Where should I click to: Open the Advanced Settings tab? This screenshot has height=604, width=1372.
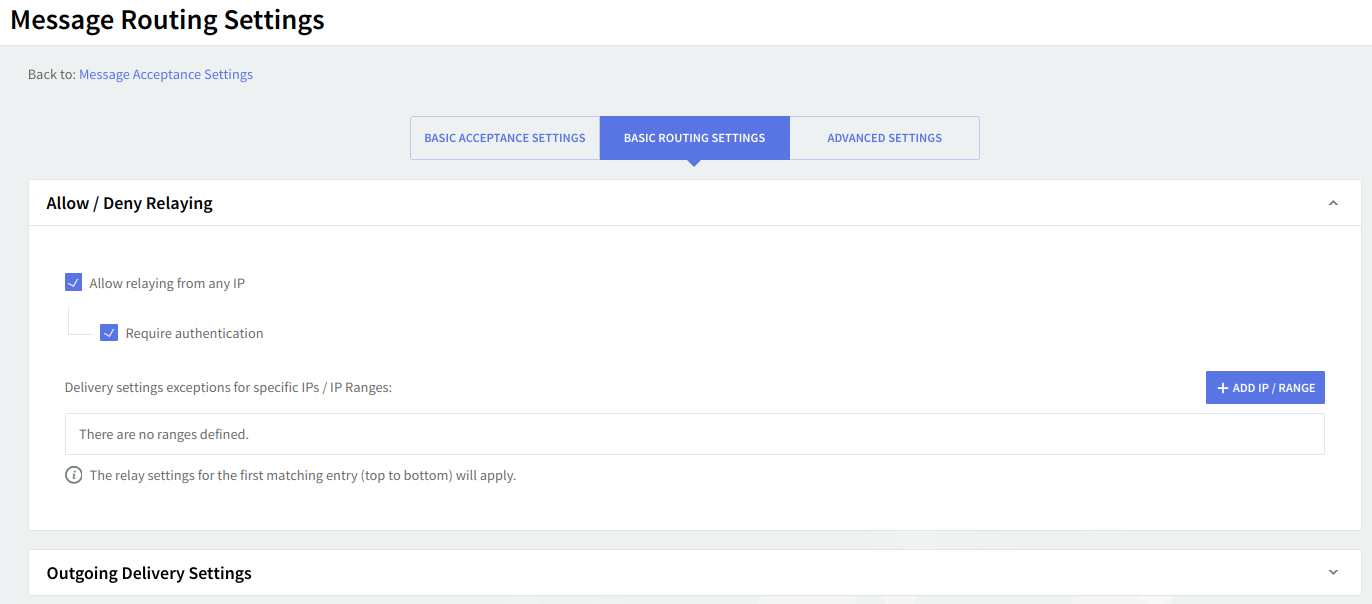tap(884, 138)
